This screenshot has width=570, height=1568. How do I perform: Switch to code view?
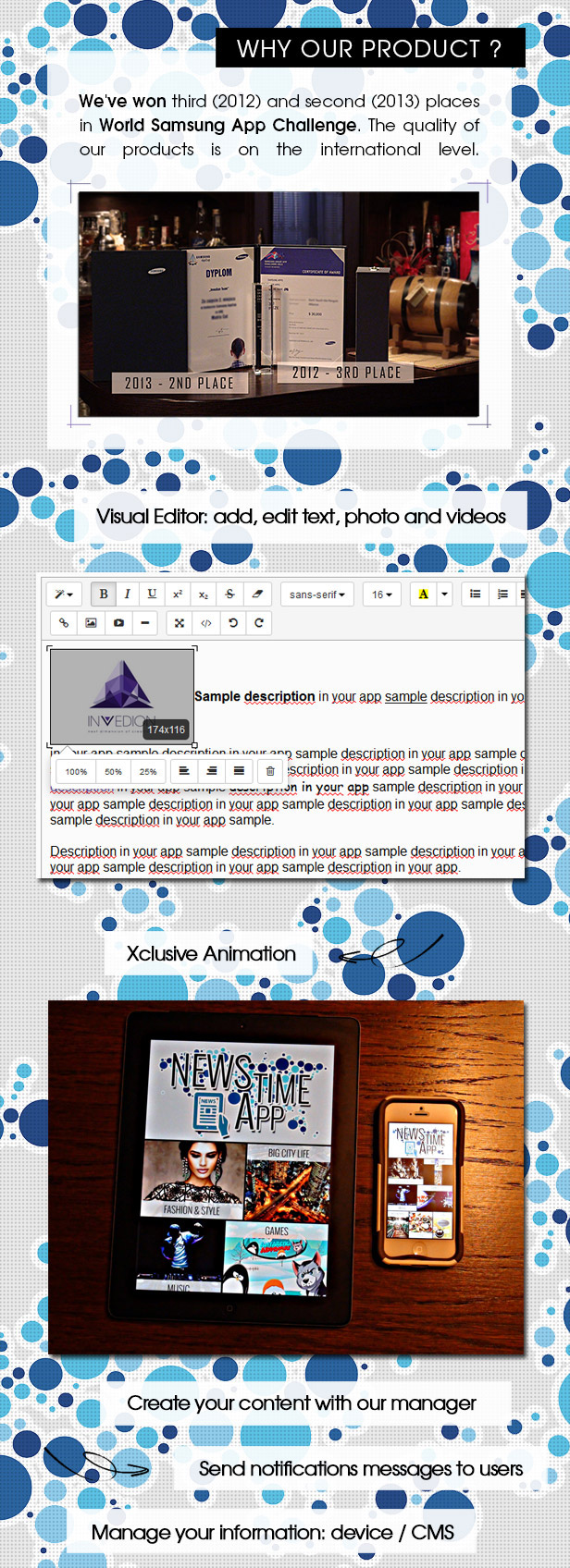coord(206,623)
